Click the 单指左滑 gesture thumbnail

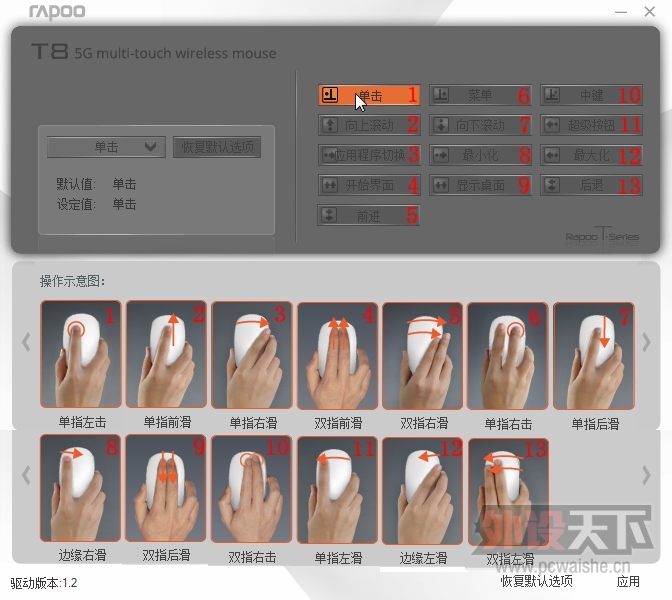[x=337, y=490]
